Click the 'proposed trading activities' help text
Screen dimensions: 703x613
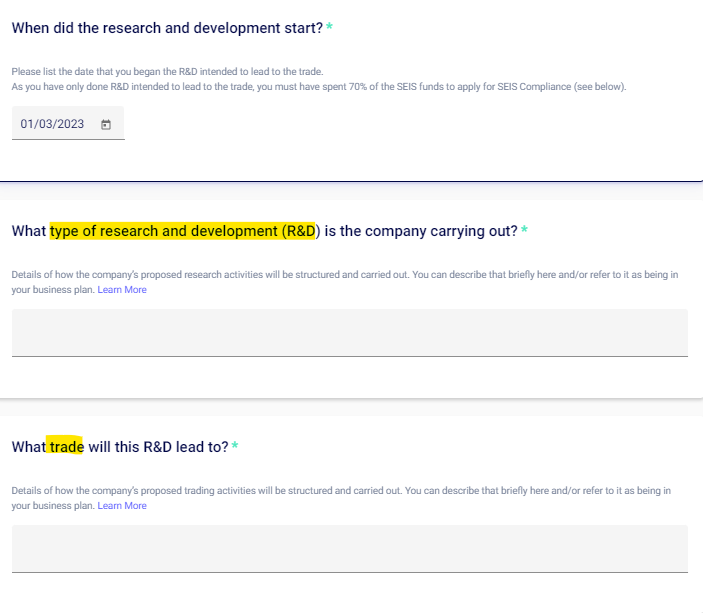click(x=341, y=498)
